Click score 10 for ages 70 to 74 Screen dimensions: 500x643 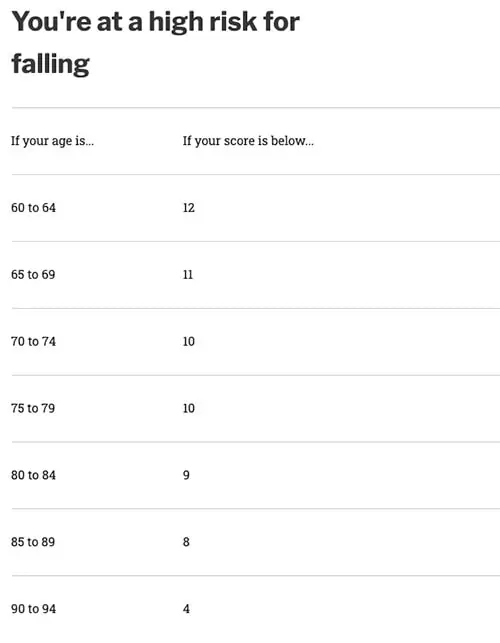pyautogui.click(x=189, y=342)
